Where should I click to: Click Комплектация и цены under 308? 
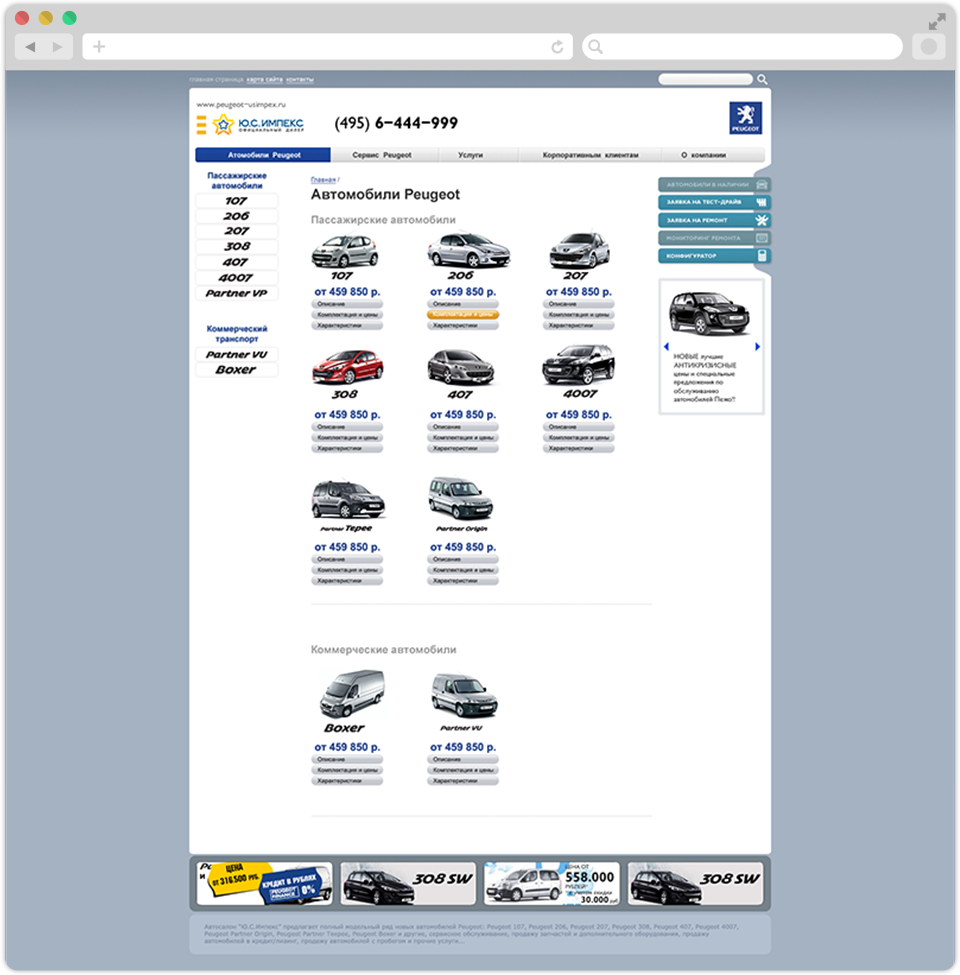[x=347, y=438]
